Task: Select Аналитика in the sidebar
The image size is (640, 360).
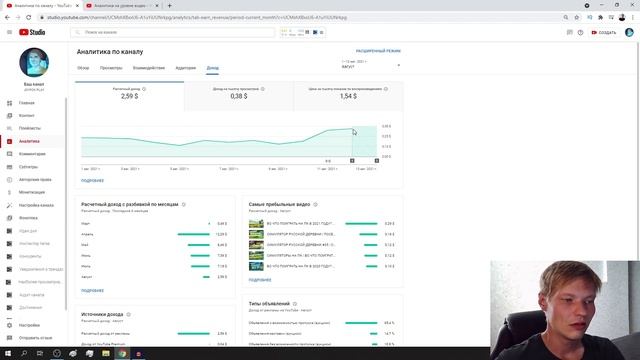Action: pyautogui.click(x=29, y=141)
